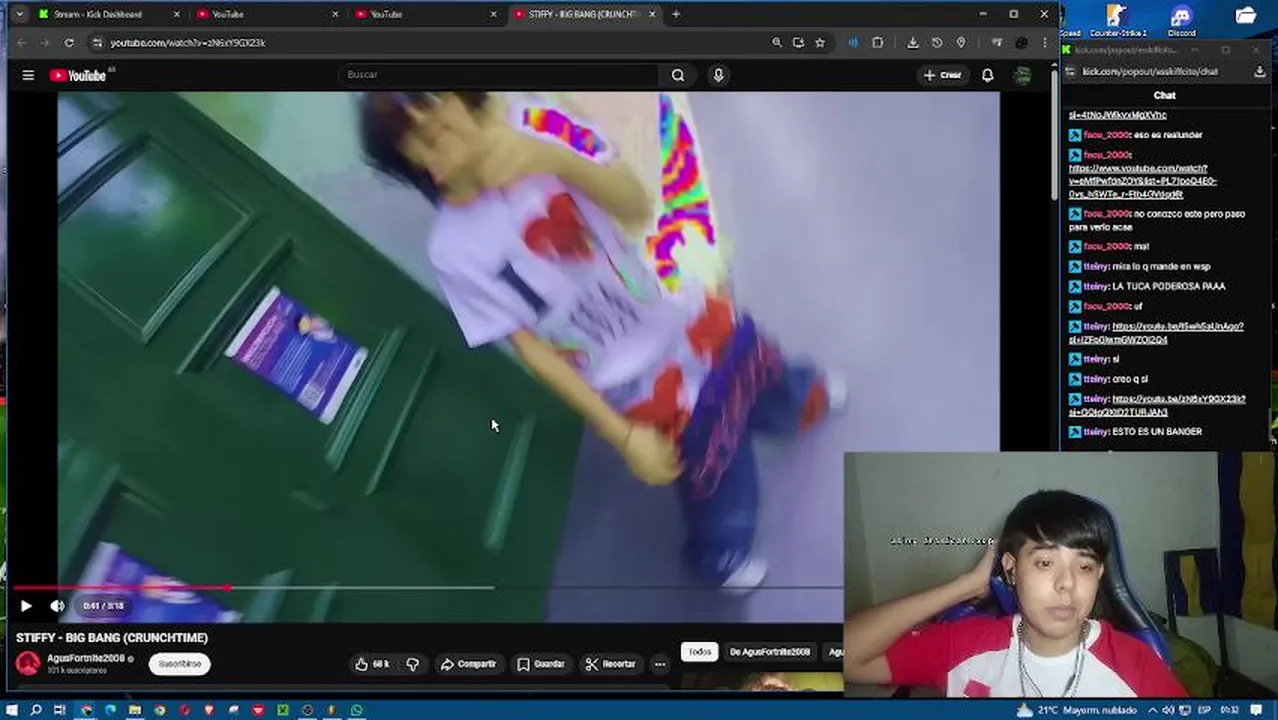This screenshot has width=1278, height=720.
Task: Seek on the video progress bar
Action: pyautogui.click(x=428, y=588)
